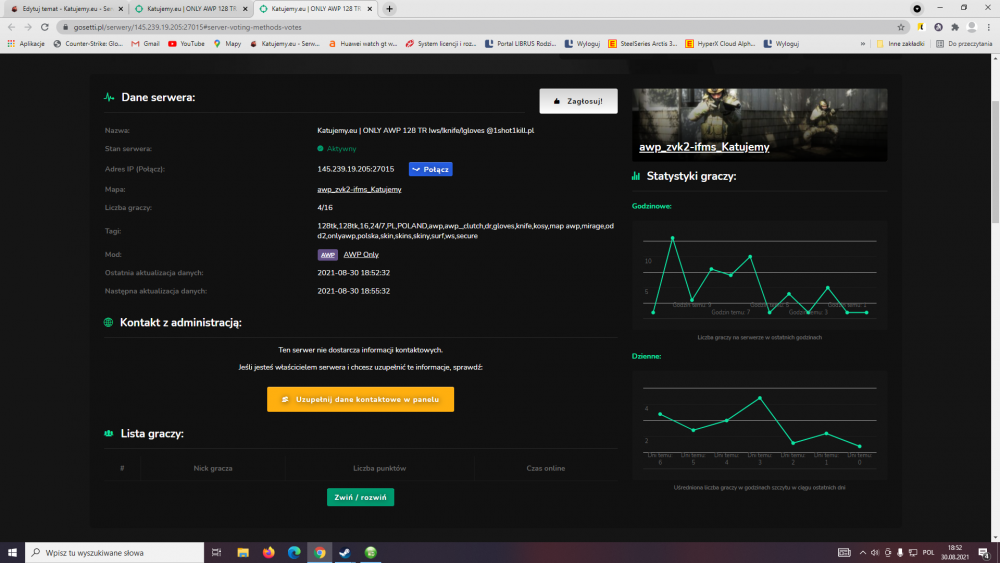
Task: Click the highest peak point on Godzinowe chart
Action: [672, 238]
